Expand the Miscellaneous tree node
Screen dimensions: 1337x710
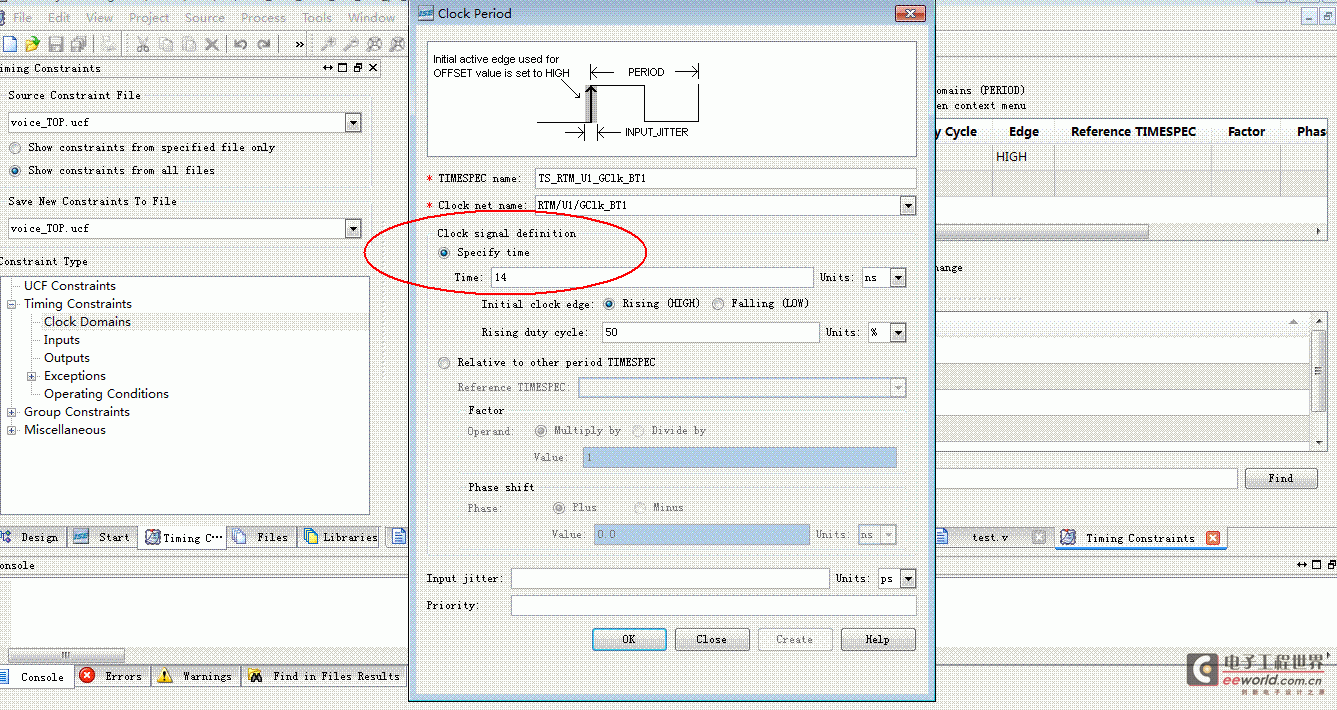coord(12,430)
